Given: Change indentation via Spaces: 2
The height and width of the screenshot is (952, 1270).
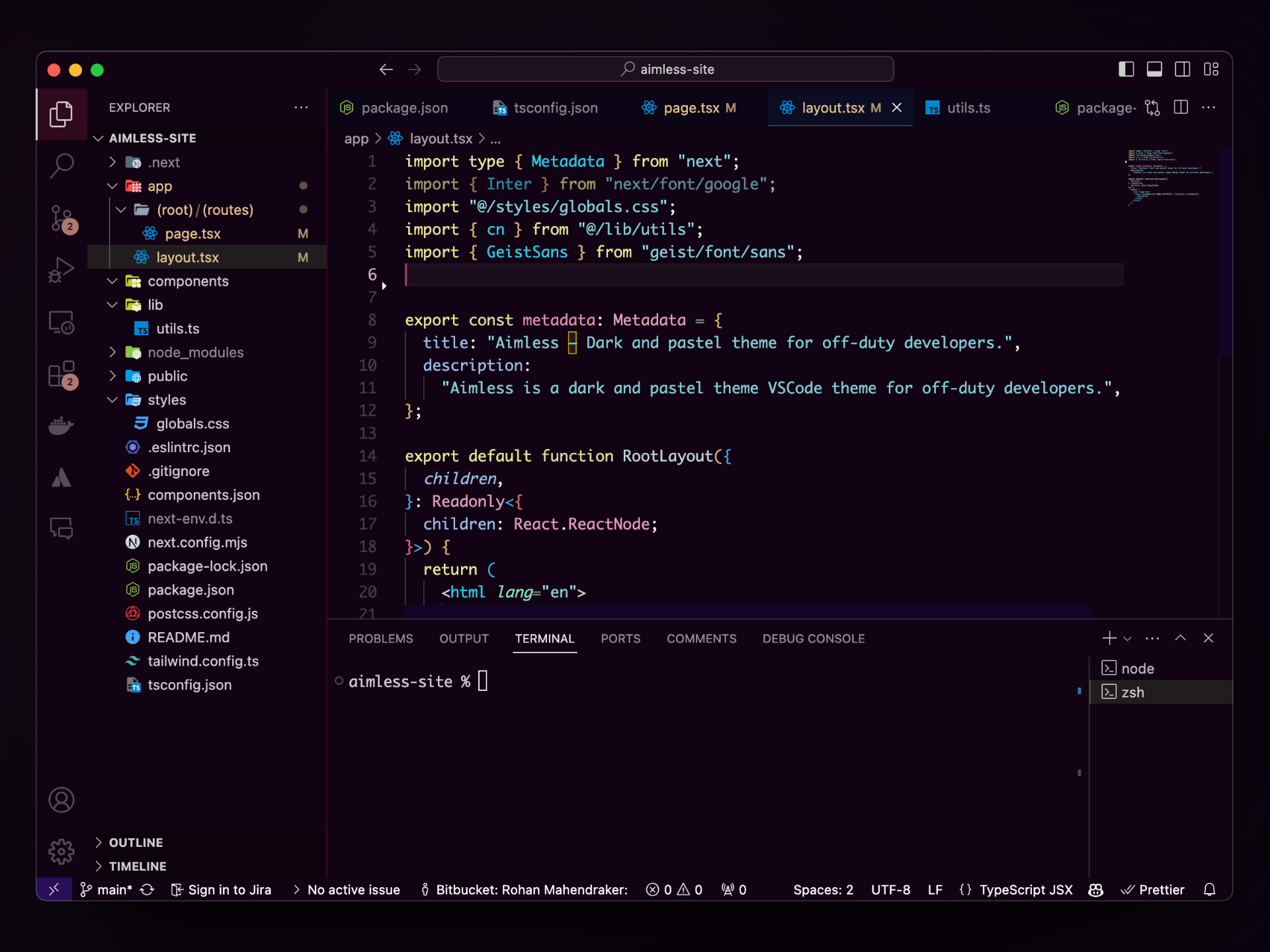Looking at the screenshot, I should pyautogui.click(x=823, y=890).
